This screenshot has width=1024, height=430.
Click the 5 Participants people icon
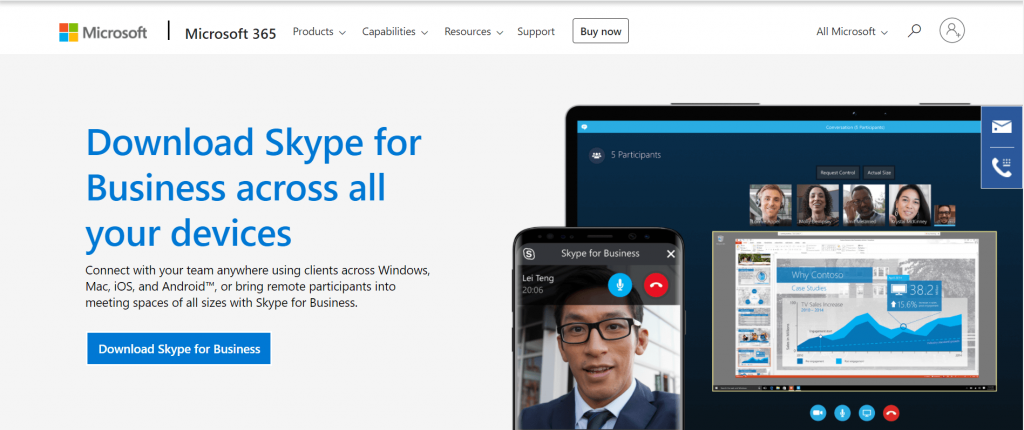pyautogui.click(x=596, y=156)
